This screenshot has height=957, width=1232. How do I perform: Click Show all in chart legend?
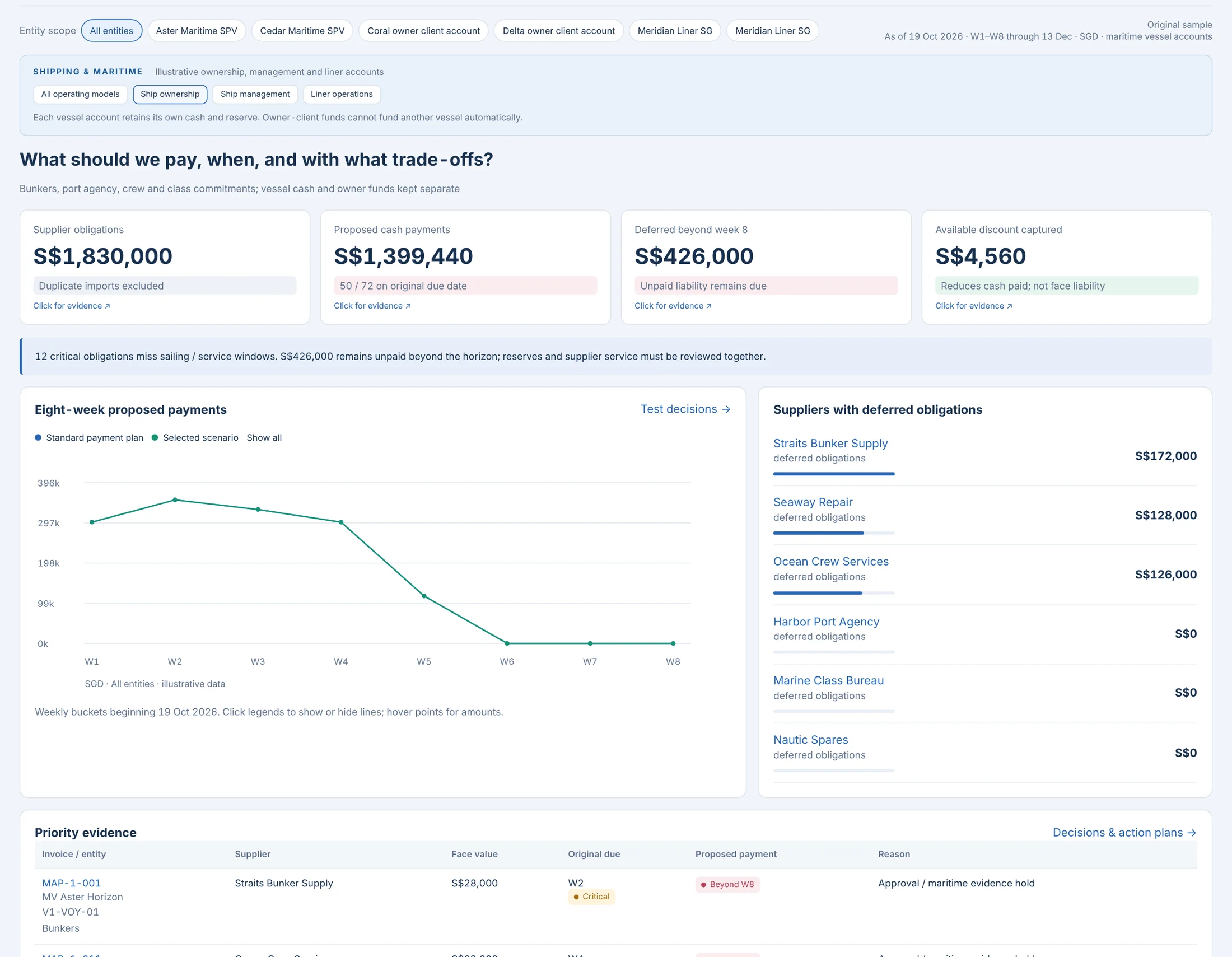click(264, 437)
